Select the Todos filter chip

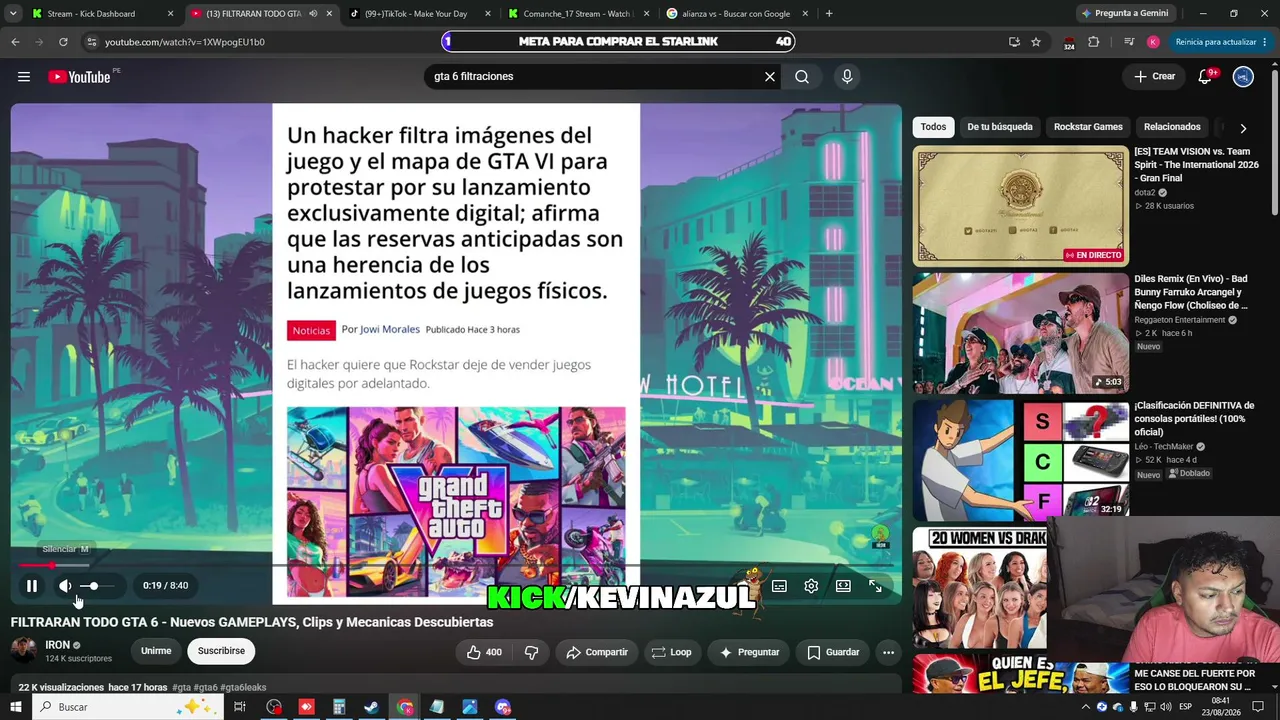(933, 127)
